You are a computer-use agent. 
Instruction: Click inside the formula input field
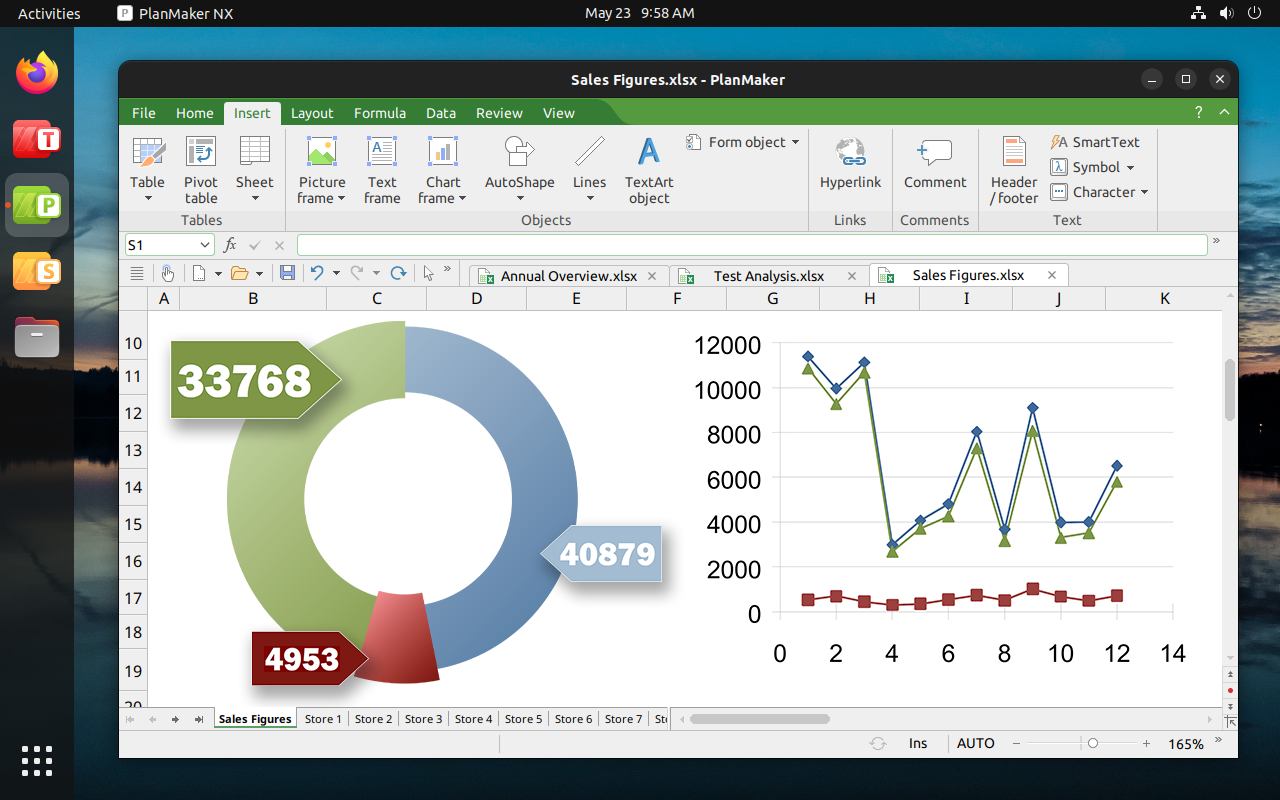point(752,245)
